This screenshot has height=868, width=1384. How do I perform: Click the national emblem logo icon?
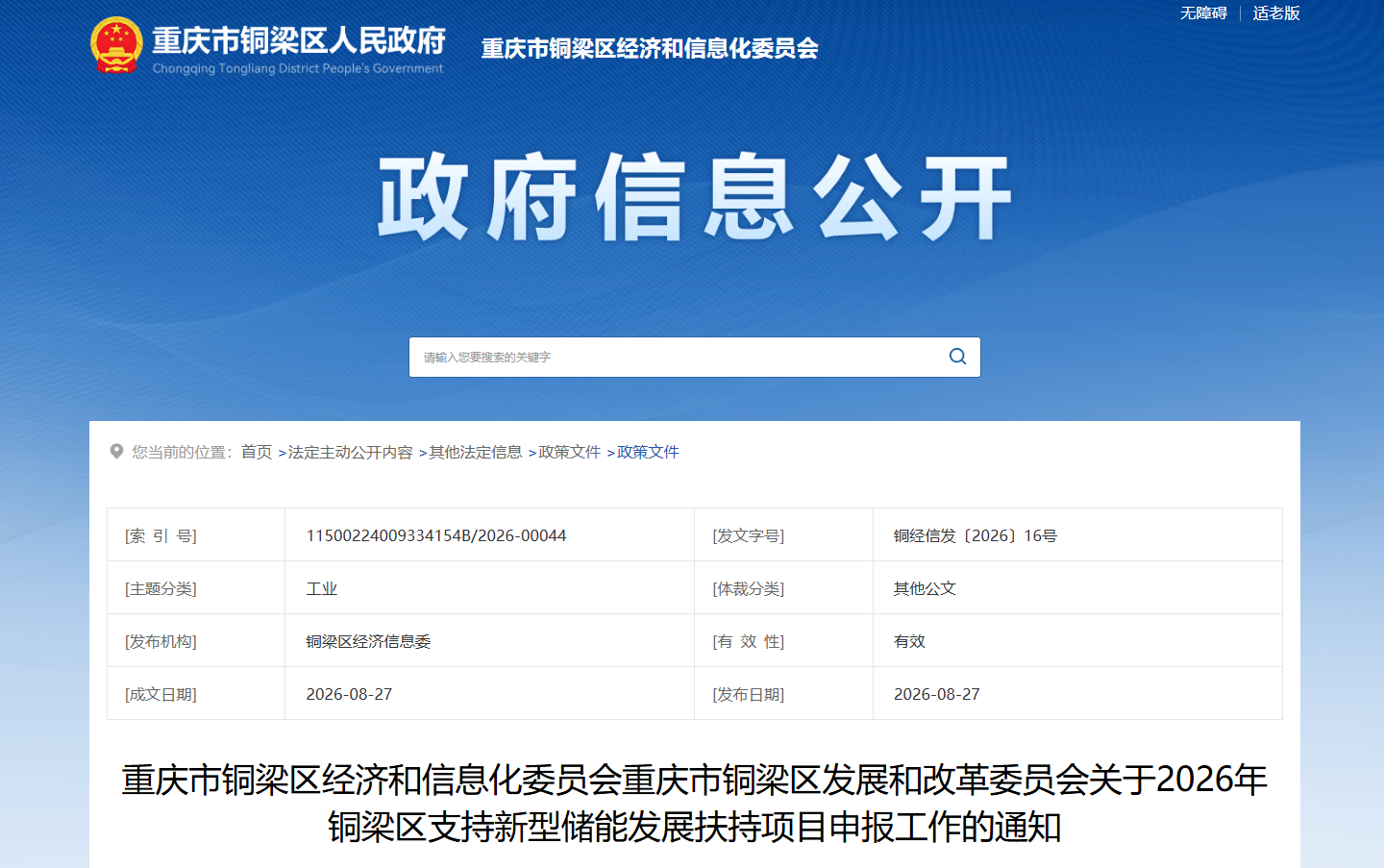pos(116,45)
